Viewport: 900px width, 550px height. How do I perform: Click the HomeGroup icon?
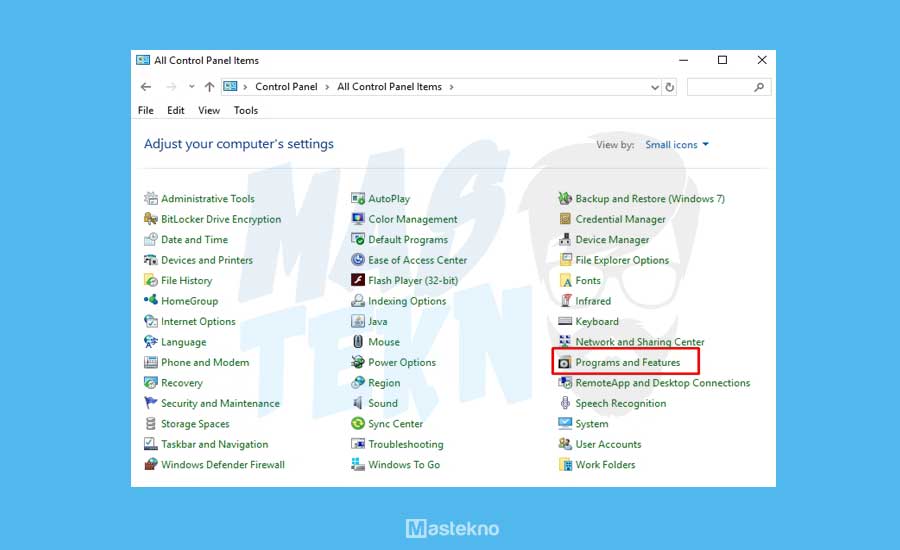click(x=151, y=300)
